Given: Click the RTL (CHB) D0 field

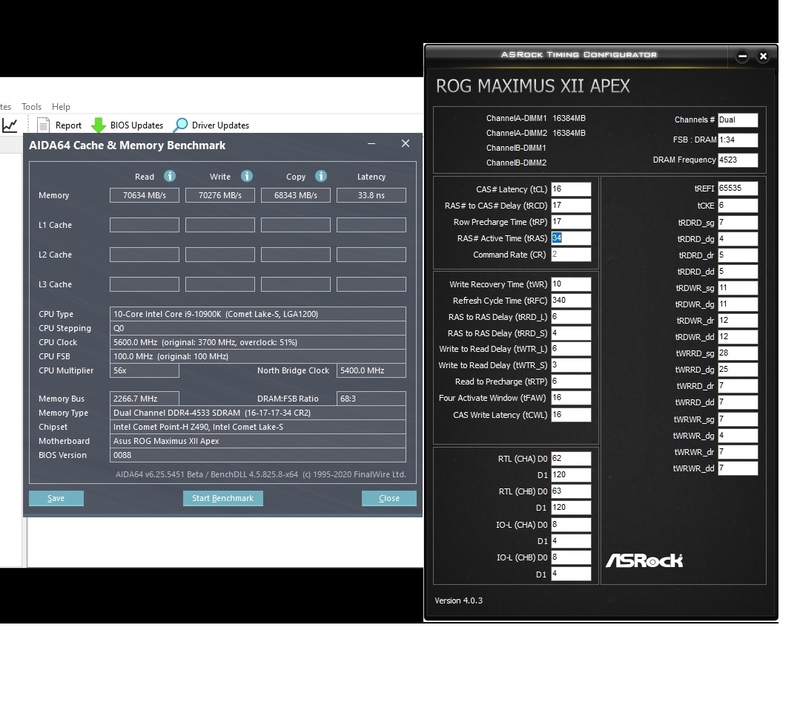Looking at the screenshot, I should click(x=571, y=491).
